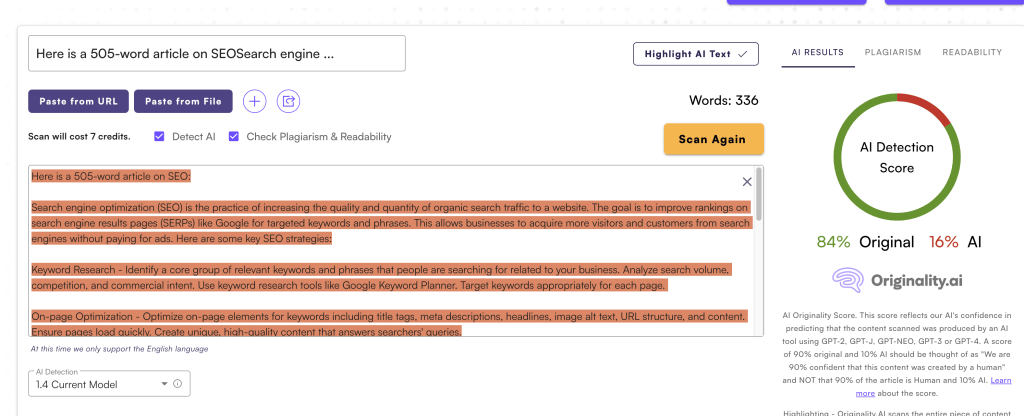Screen dimensions: 1024x416
Task: Click the Originality.ai brain logo
Action: click(x=848, y=280)
